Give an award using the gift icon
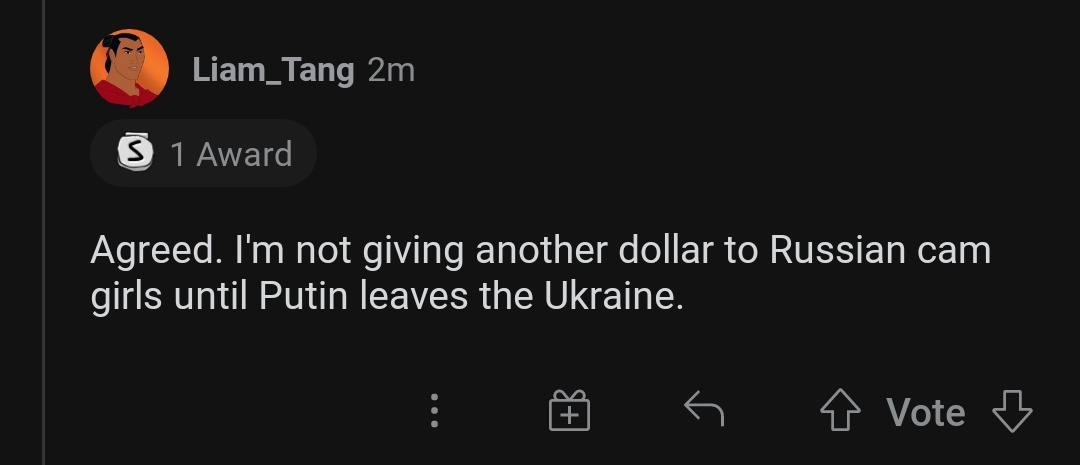Viewport: 1080px width, 465px height. click(x=569, y=410)
